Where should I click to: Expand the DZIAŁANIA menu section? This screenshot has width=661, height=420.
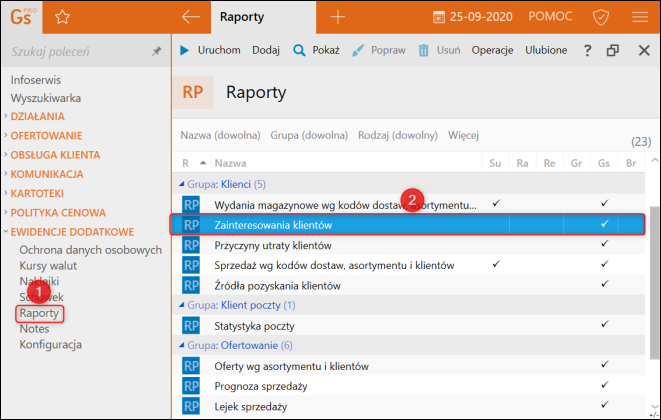(5, 116)
